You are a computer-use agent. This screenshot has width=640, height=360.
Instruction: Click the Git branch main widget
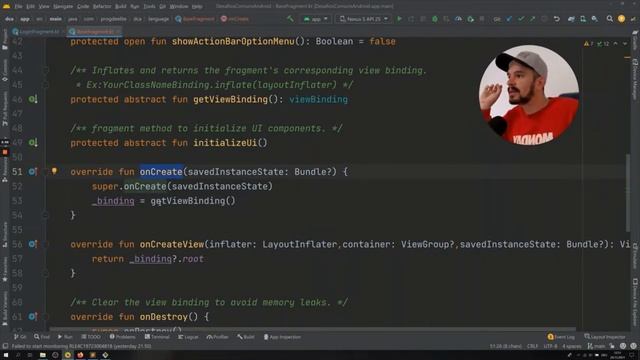pos(596,346)
